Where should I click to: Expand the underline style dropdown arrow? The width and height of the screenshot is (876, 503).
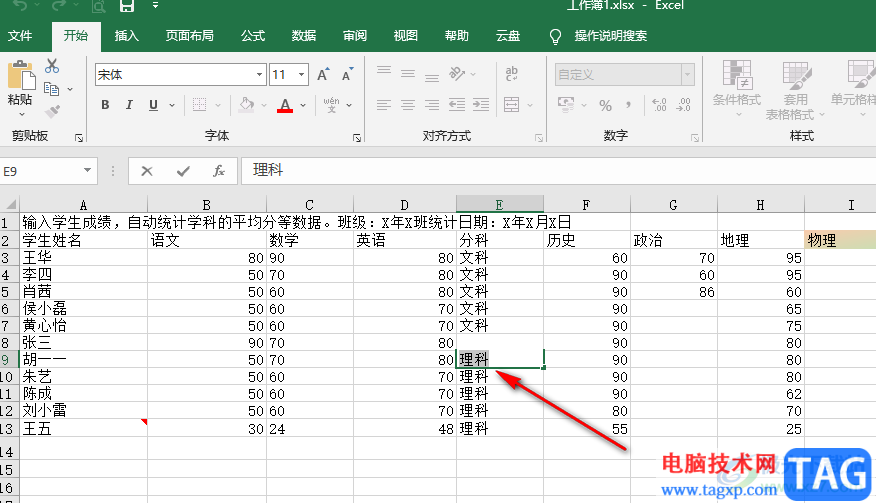[x=172, y=105]
